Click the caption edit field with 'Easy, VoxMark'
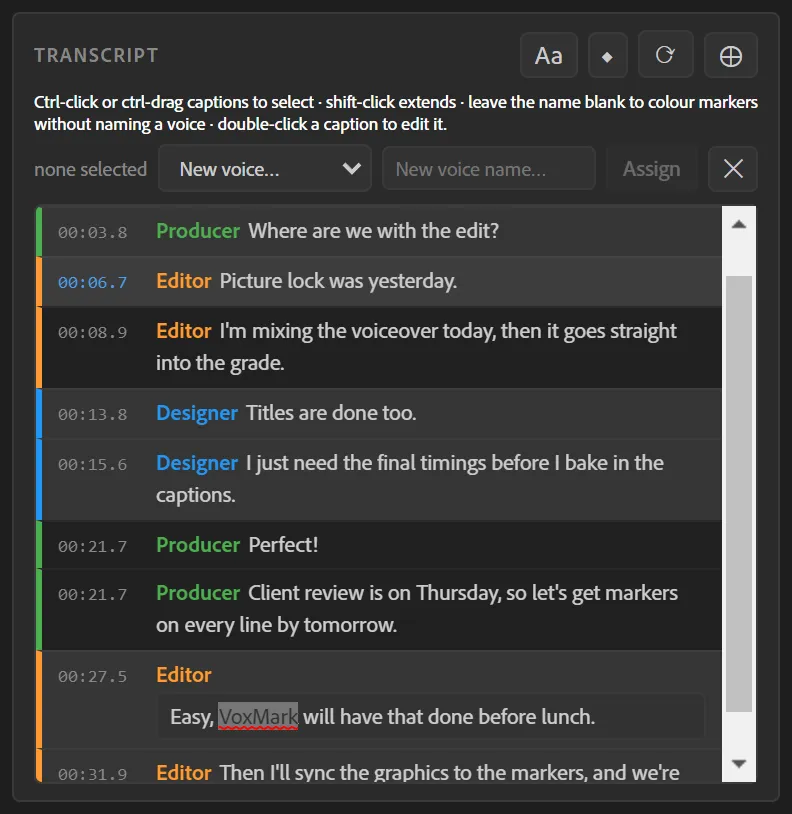 click(431, 716)
